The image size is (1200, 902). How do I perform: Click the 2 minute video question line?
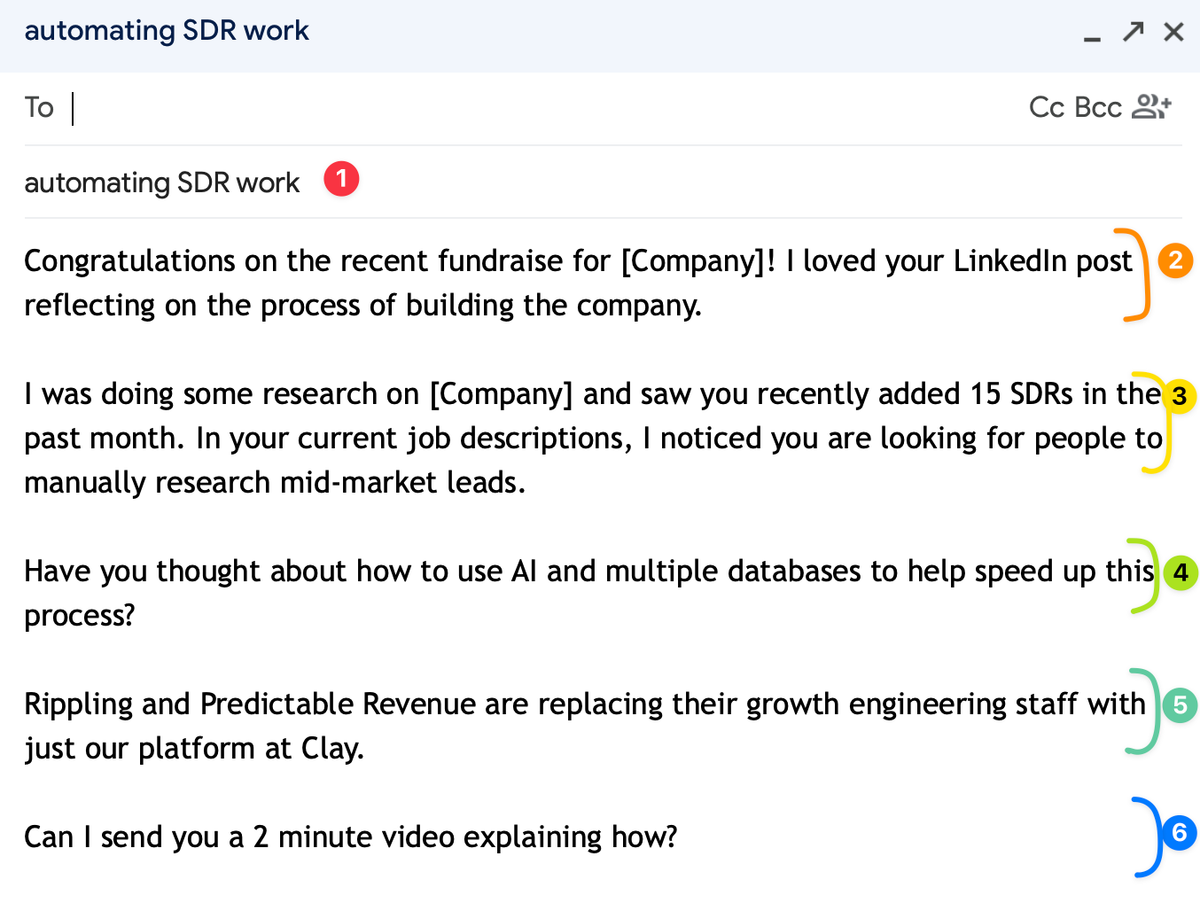[x=350, y=836]
